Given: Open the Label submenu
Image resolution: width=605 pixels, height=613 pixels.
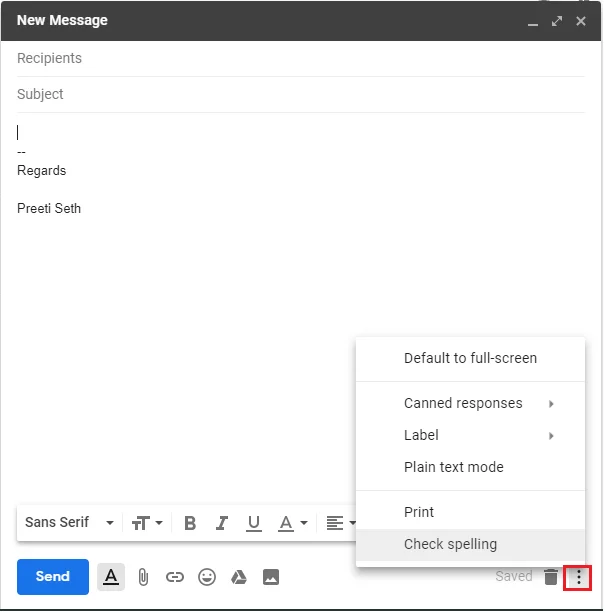Looking at the screenshot, I should click(x=470, y=436).
